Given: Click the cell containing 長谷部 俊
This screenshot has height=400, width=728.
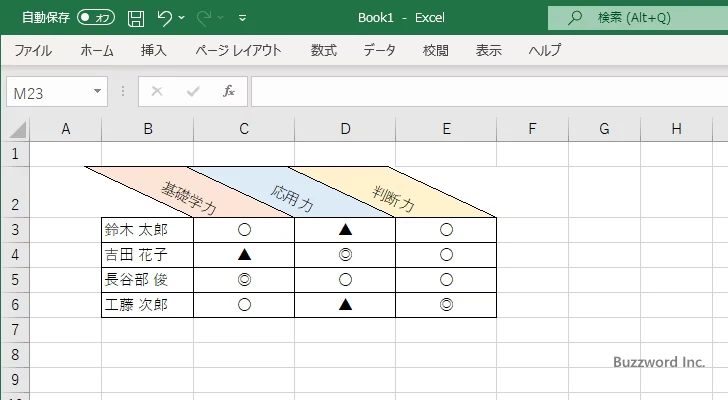Looking at the screenshot, I should coord(147,280).
